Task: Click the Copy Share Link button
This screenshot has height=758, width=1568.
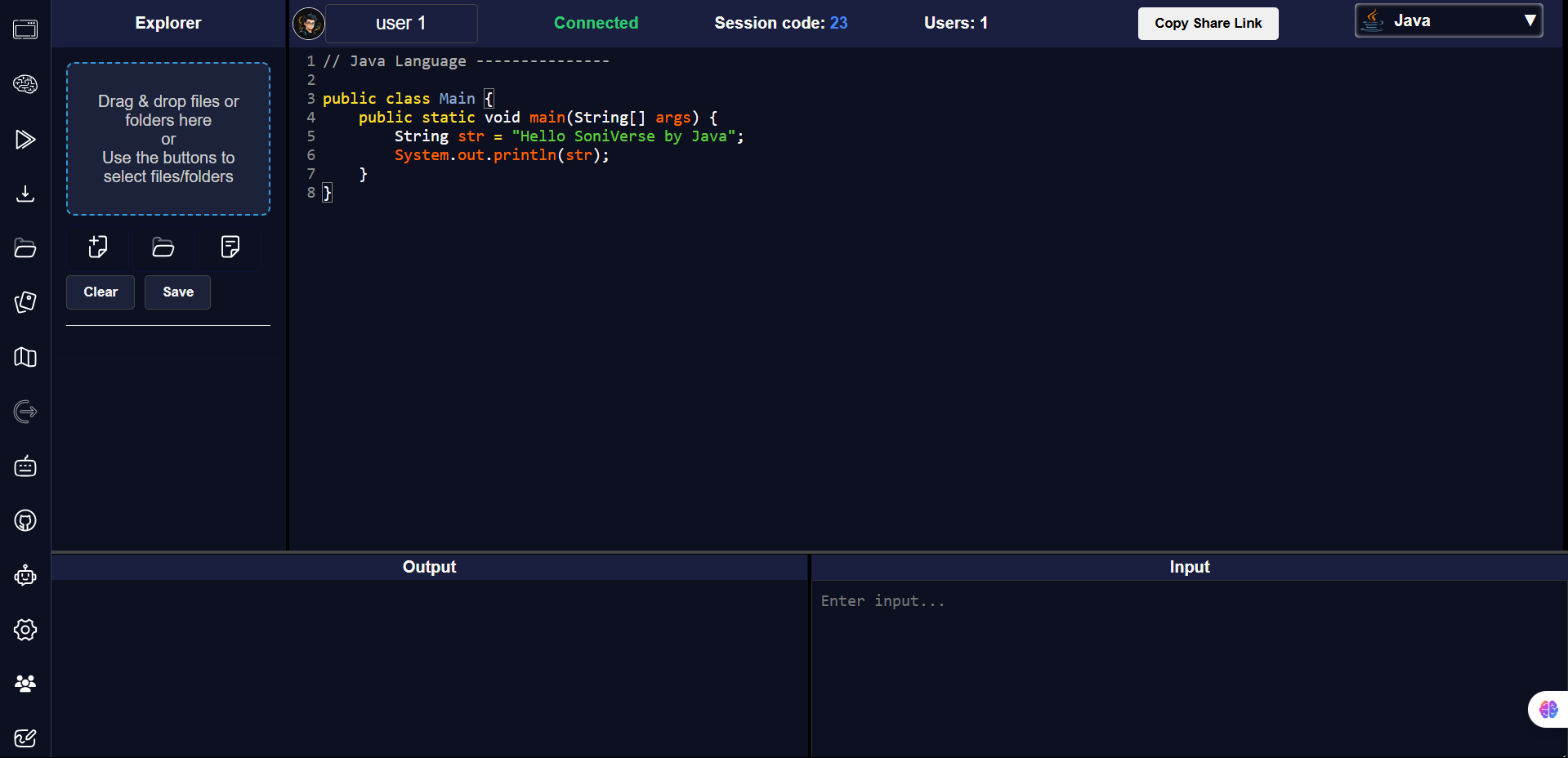Action: [1208, 24]
